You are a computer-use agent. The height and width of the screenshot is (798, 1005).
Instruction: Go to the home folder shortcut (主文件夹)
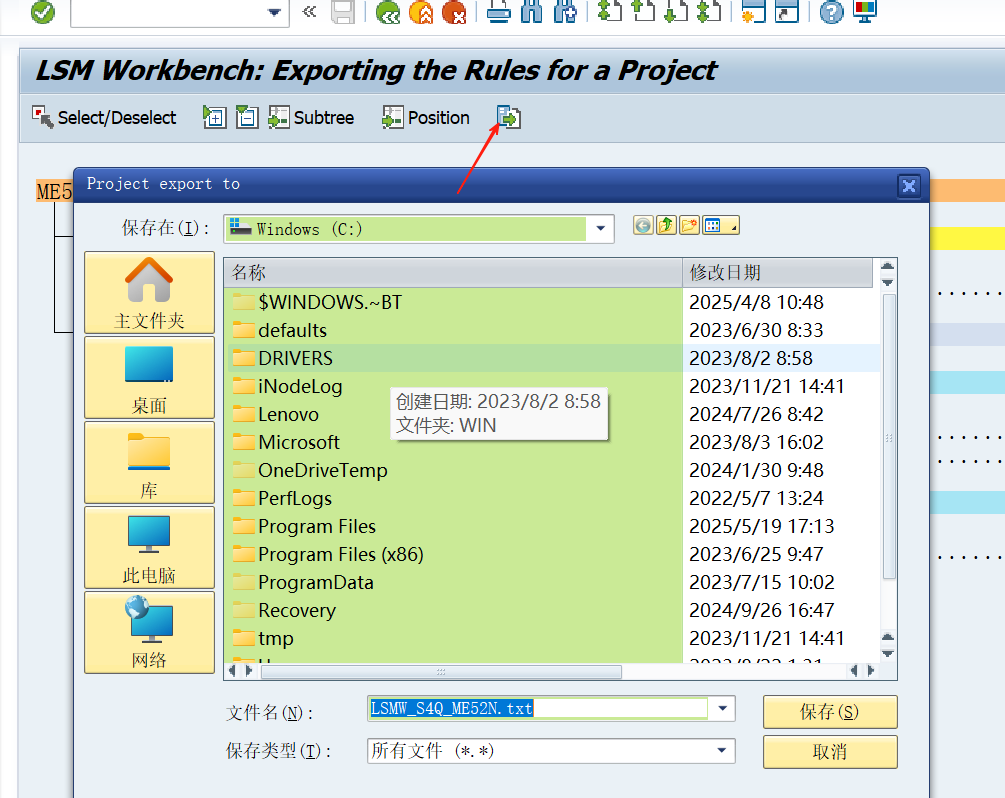point(149,292)
